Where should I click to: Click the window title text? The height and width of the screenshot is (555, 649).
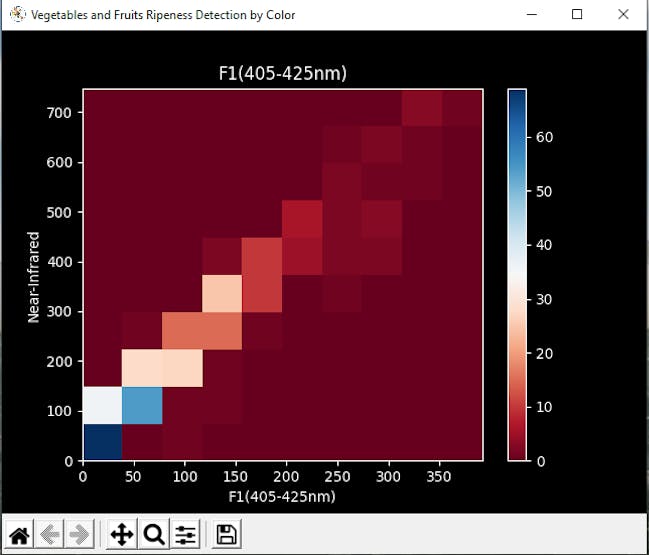point(163,15)
